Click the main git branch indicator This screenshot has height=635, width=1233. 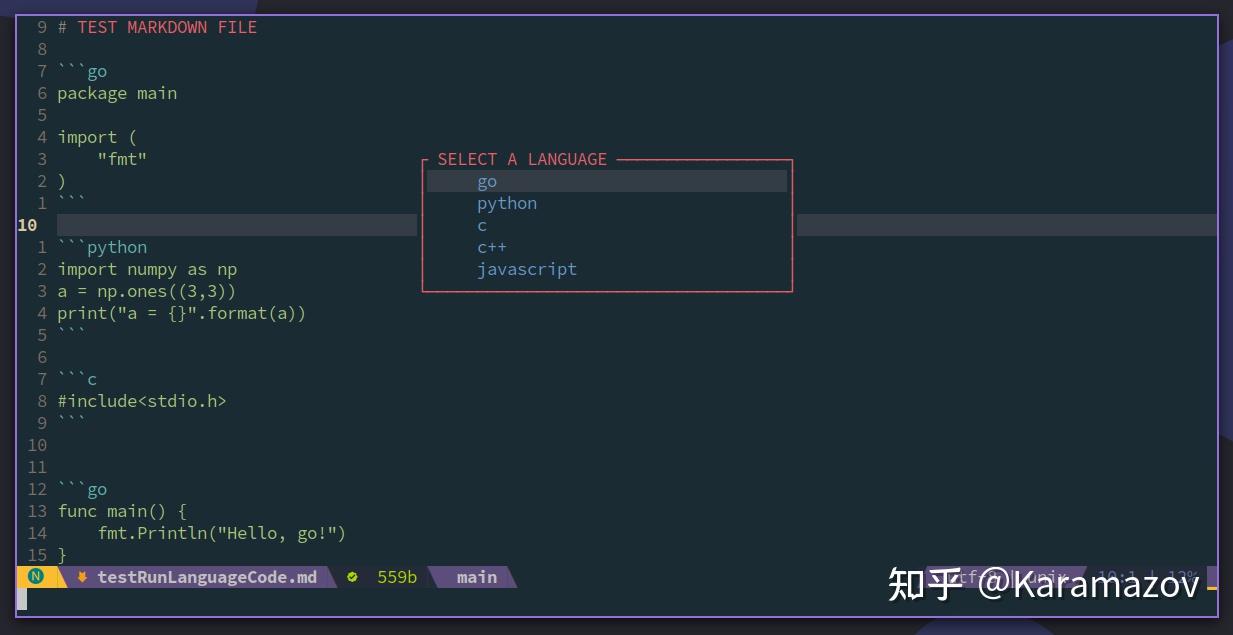[x=476, y=577]
